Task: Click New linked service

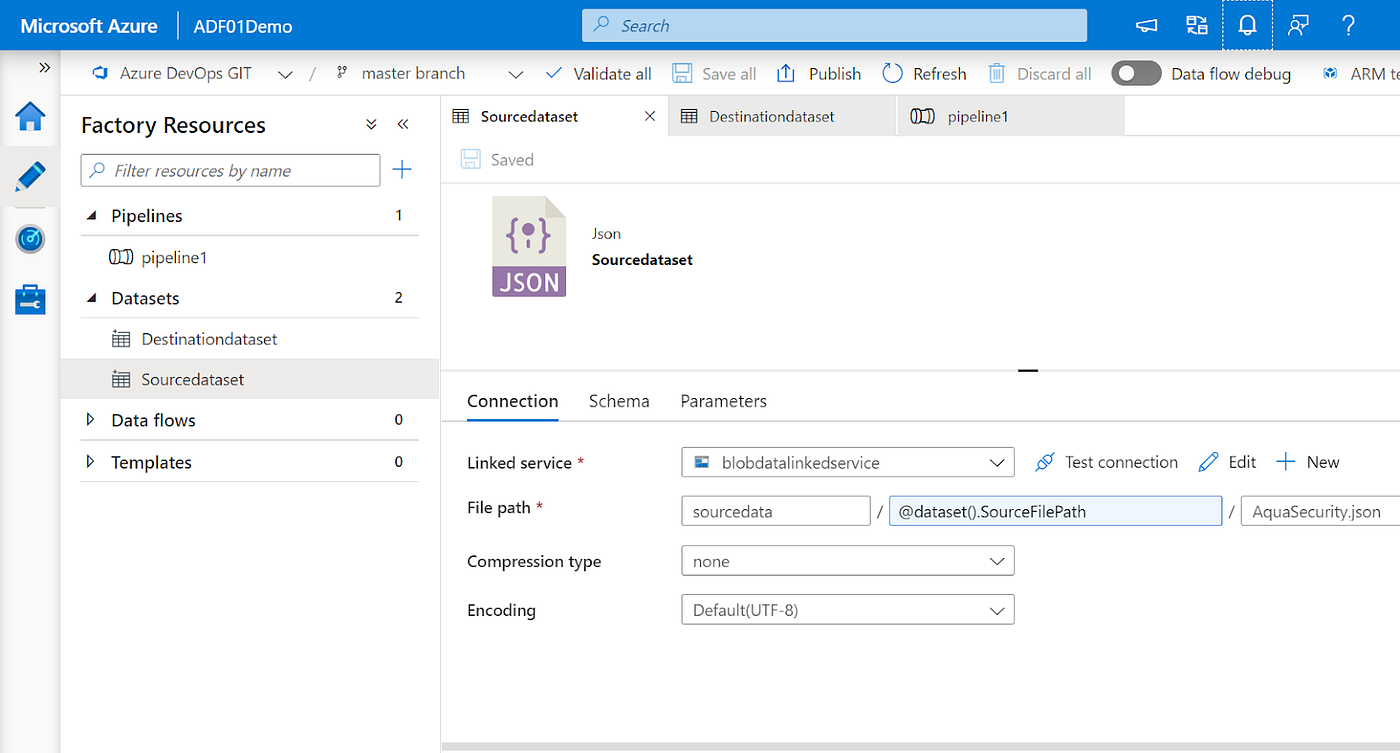Action: [1308, 462]
